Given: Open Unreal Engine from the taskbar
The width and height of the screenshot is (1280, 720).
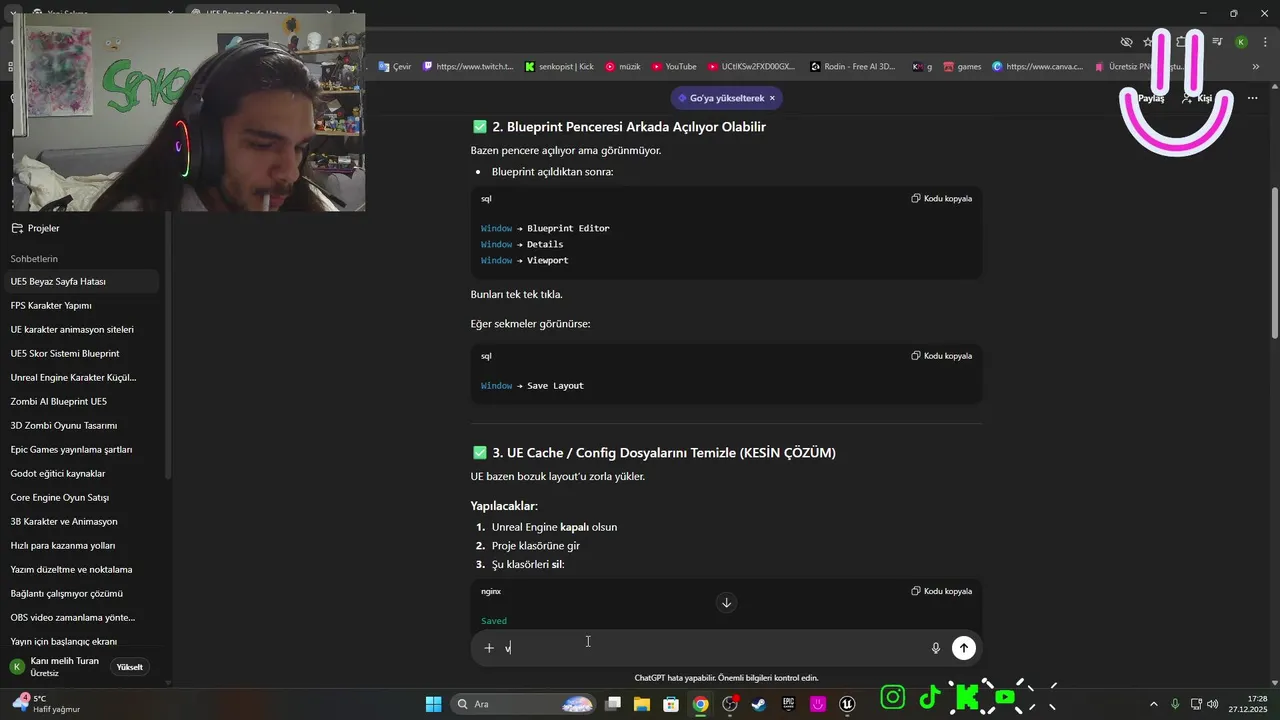Looking at the screenshot, I should click(x=848, y=704).
